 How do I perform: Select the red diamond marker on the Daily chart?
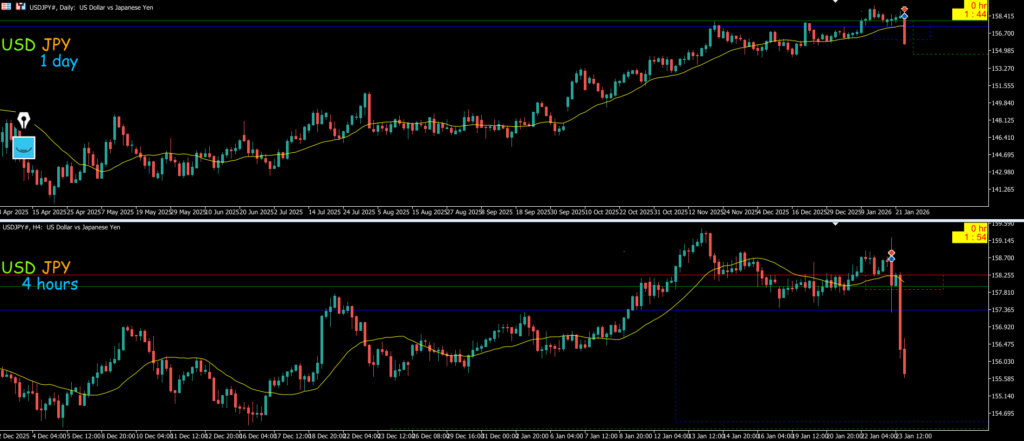point(904,10)
